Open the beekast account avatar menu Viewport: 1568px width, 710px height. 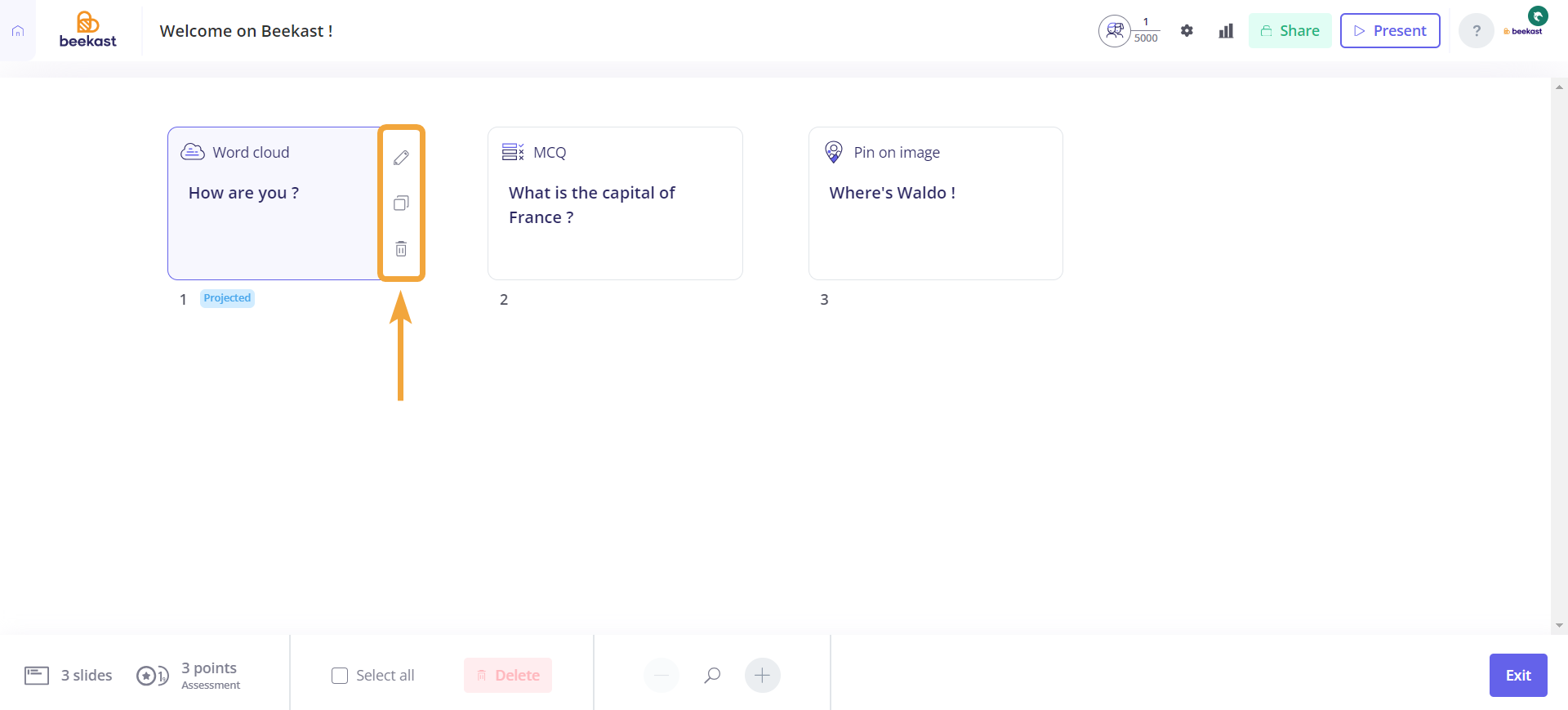(1524, 27)
